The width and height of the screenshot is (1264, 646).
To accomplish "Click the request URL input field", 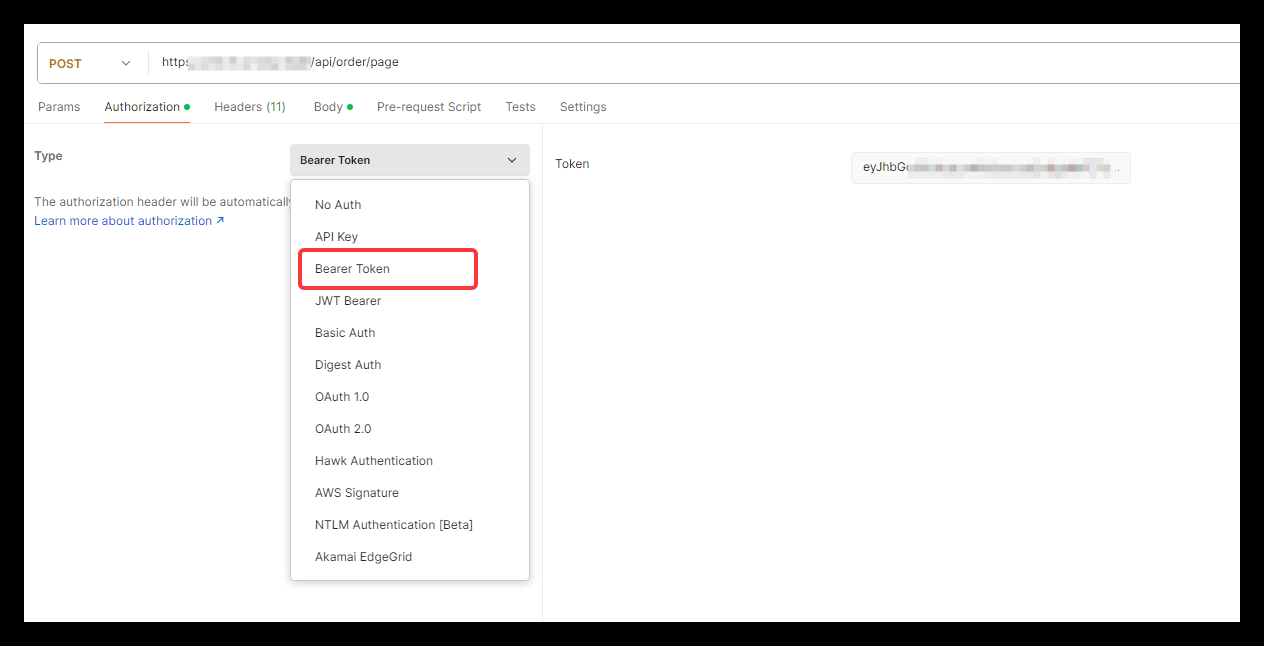I will tap(690, 62).
